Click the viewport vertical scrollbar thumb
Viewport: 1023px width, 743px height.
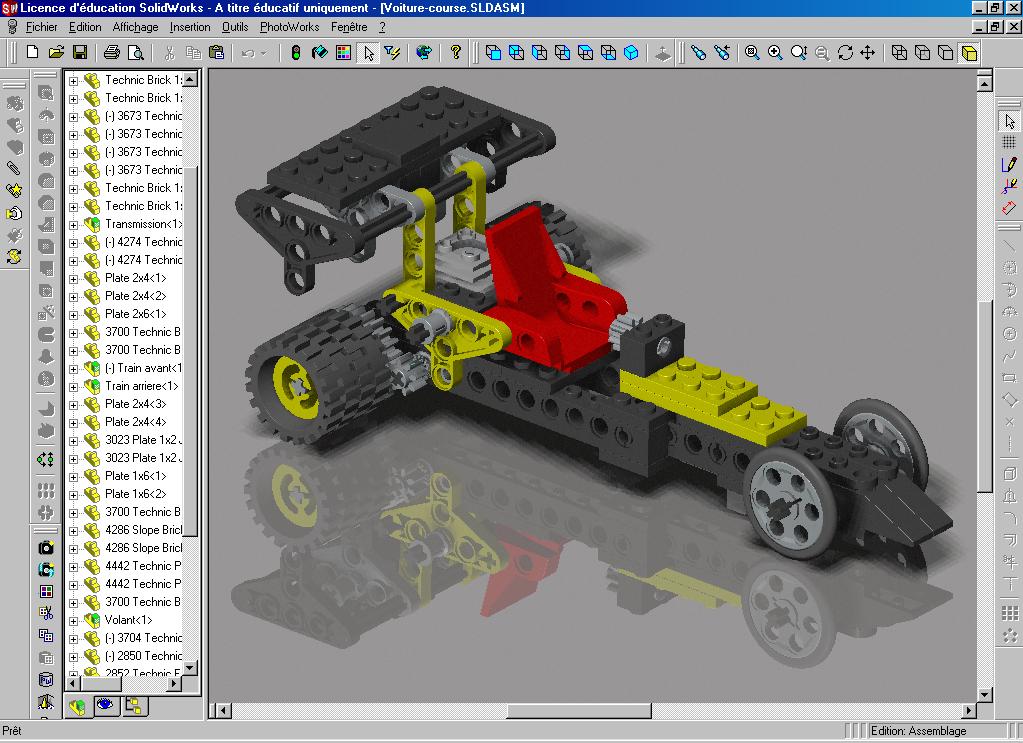click(985, 396)
